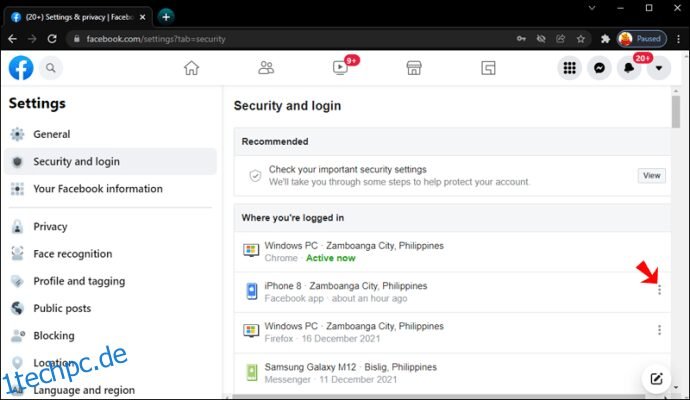This screenshot has width=690, height=400.
Task: Open the Marketplace icon
Action: 414,68
